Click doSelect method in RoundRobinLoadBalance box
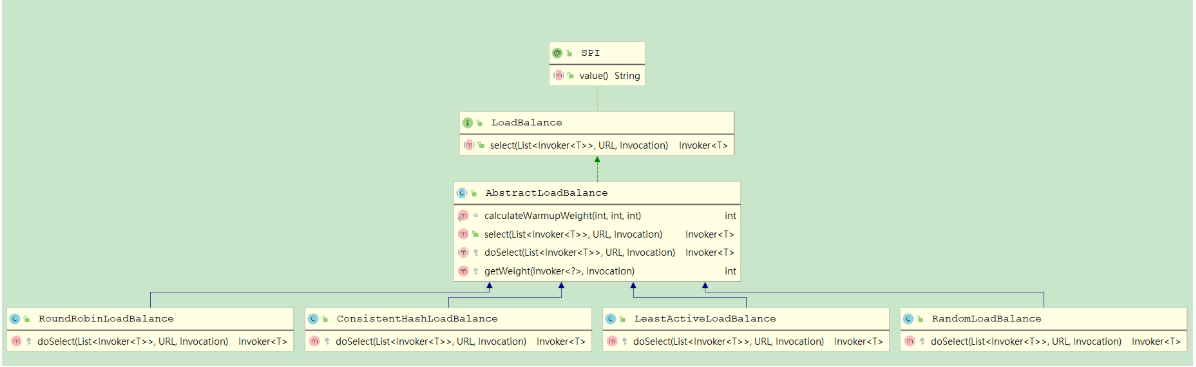Image resolution: width=1196 pixels, height=367 pixels. [150, 342]
